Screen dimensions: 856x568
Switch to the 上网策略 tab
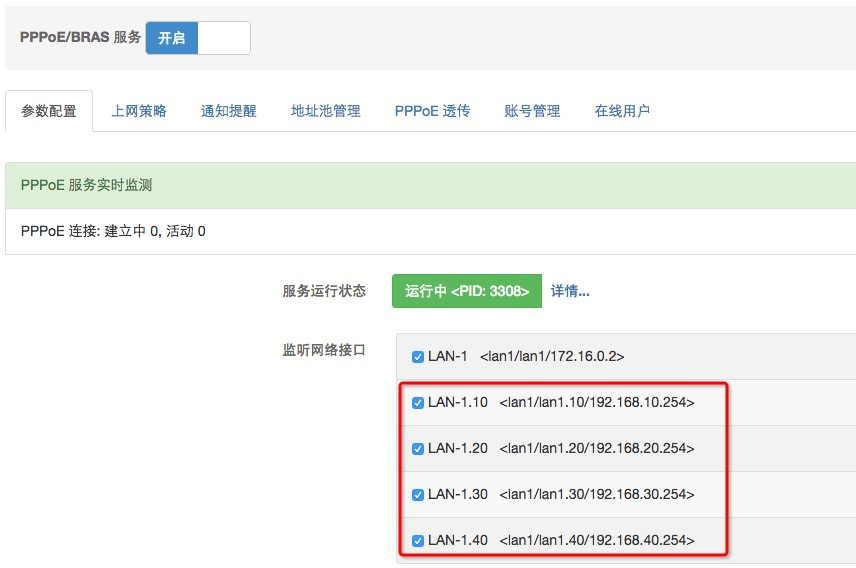[139, 111]
